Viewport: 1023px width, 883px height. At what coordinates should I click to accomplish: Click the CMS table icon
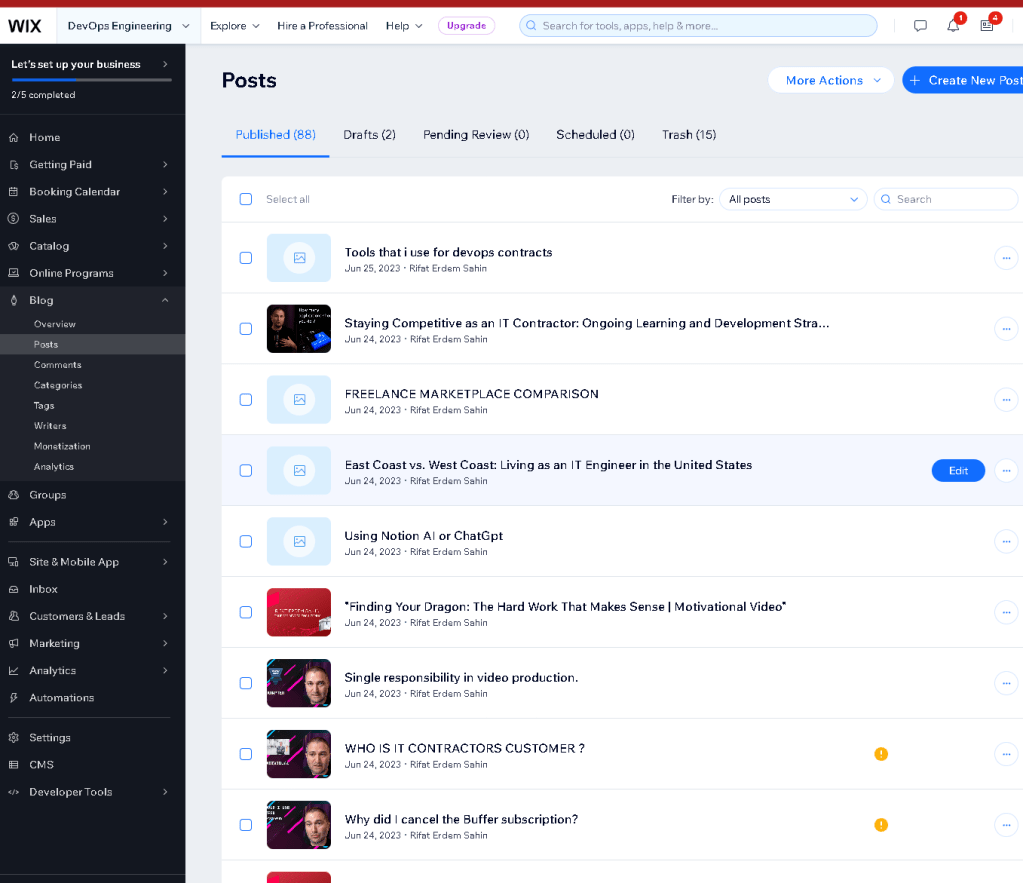coord(14,765)
